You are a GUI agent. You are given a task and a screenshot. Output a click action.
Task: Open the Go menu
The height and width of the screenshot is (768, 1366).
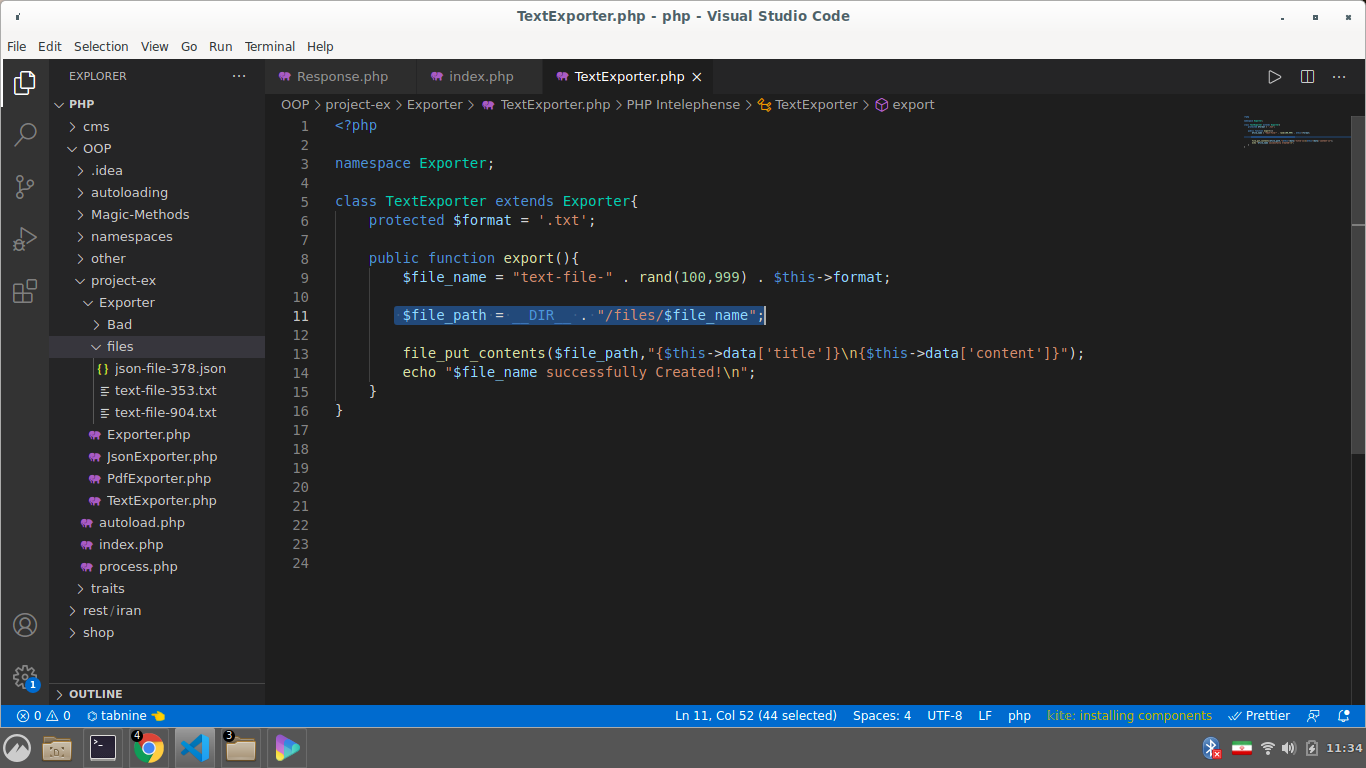click(189, 46)
